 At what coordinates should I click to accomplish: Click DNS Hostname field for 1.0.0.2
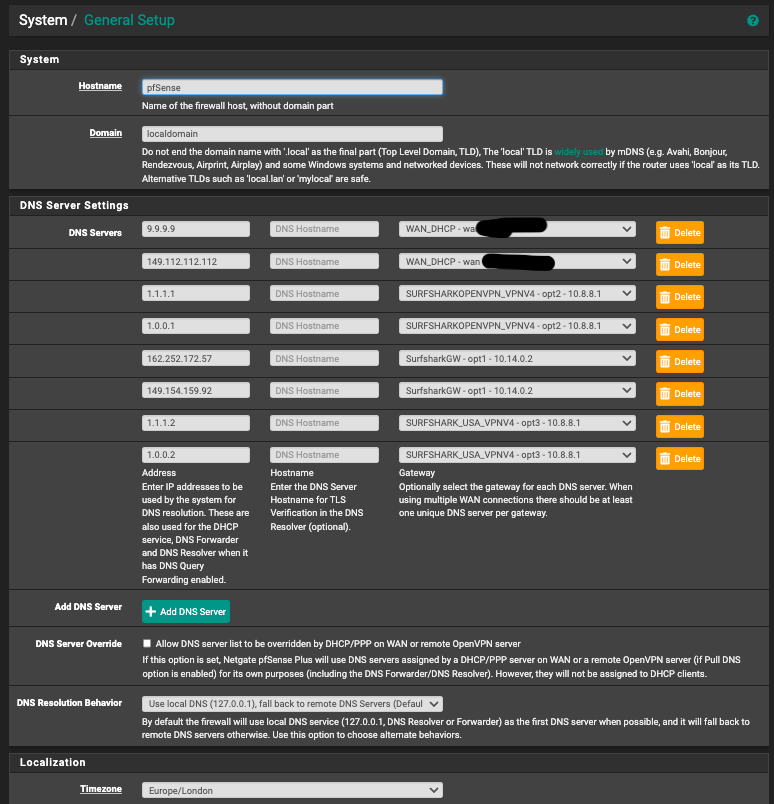pyautogui.click(x=324, y=455)
